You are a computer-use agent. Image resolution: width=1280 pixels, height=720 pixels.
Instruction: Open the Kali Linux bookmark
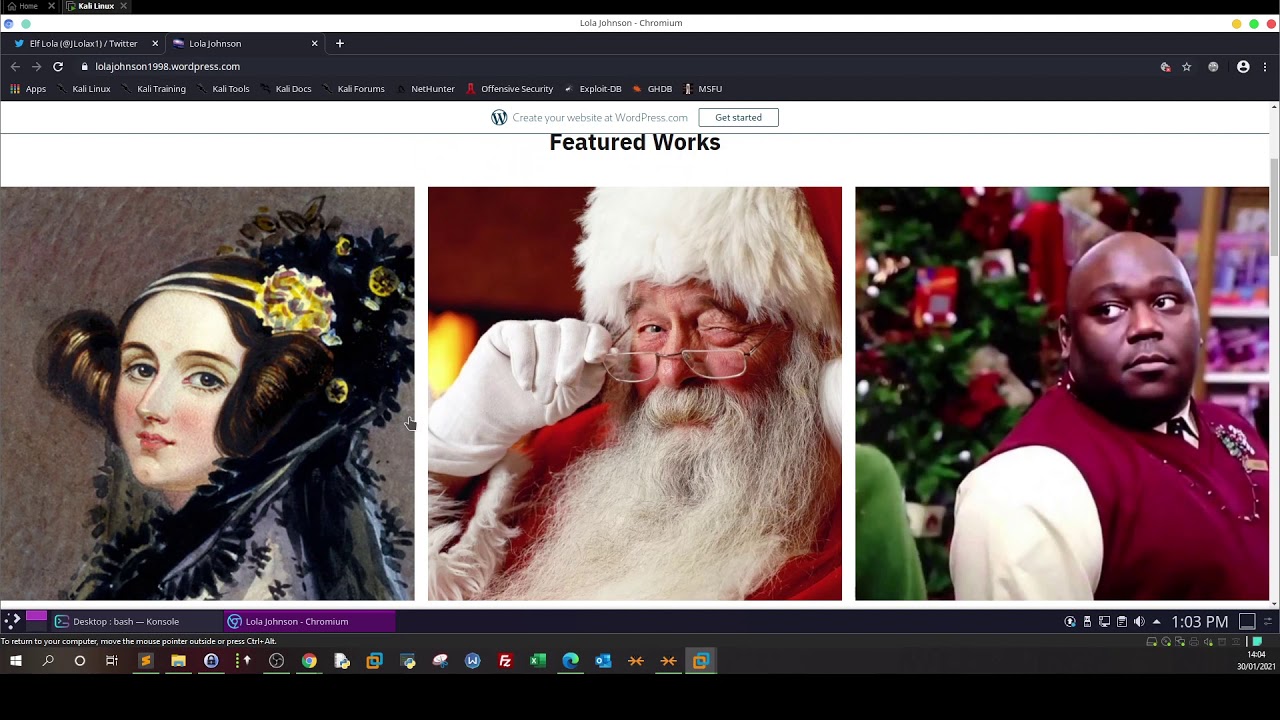tap(84, 89)
